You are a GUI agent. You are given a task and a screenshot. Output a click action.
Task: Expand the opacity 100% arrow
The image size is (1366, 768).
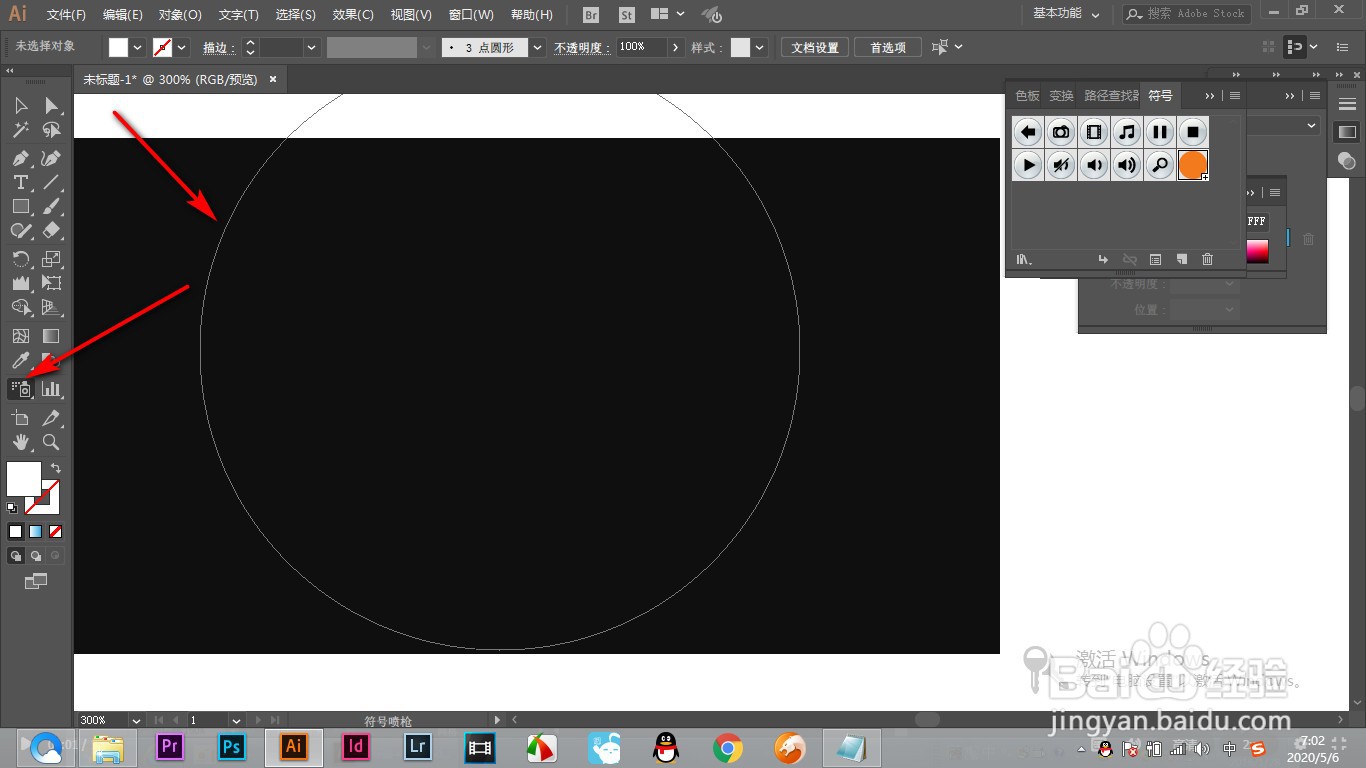point(676,47)
